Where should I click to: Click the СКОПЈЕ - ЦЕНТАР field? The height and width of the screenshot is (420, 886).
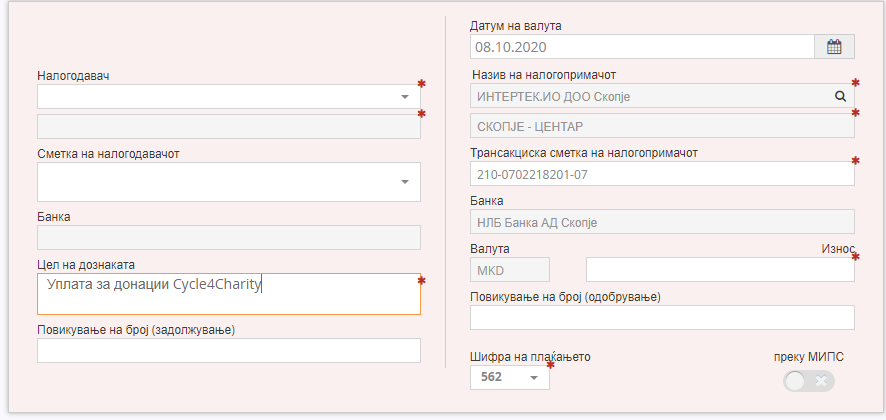[x=662, y=126]
